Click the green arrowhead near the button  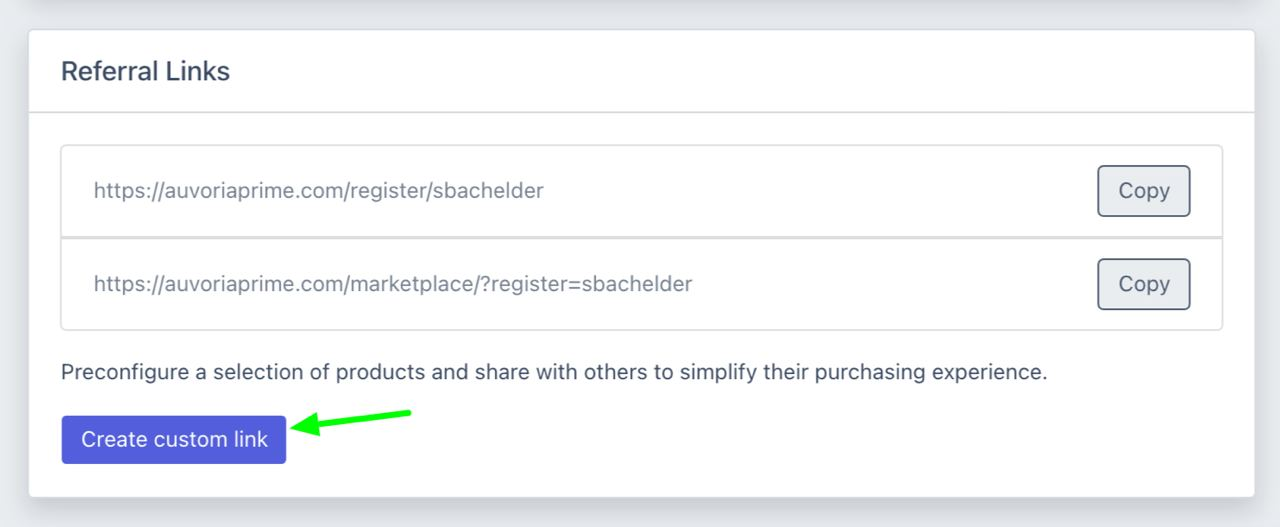tap(305, 424)
